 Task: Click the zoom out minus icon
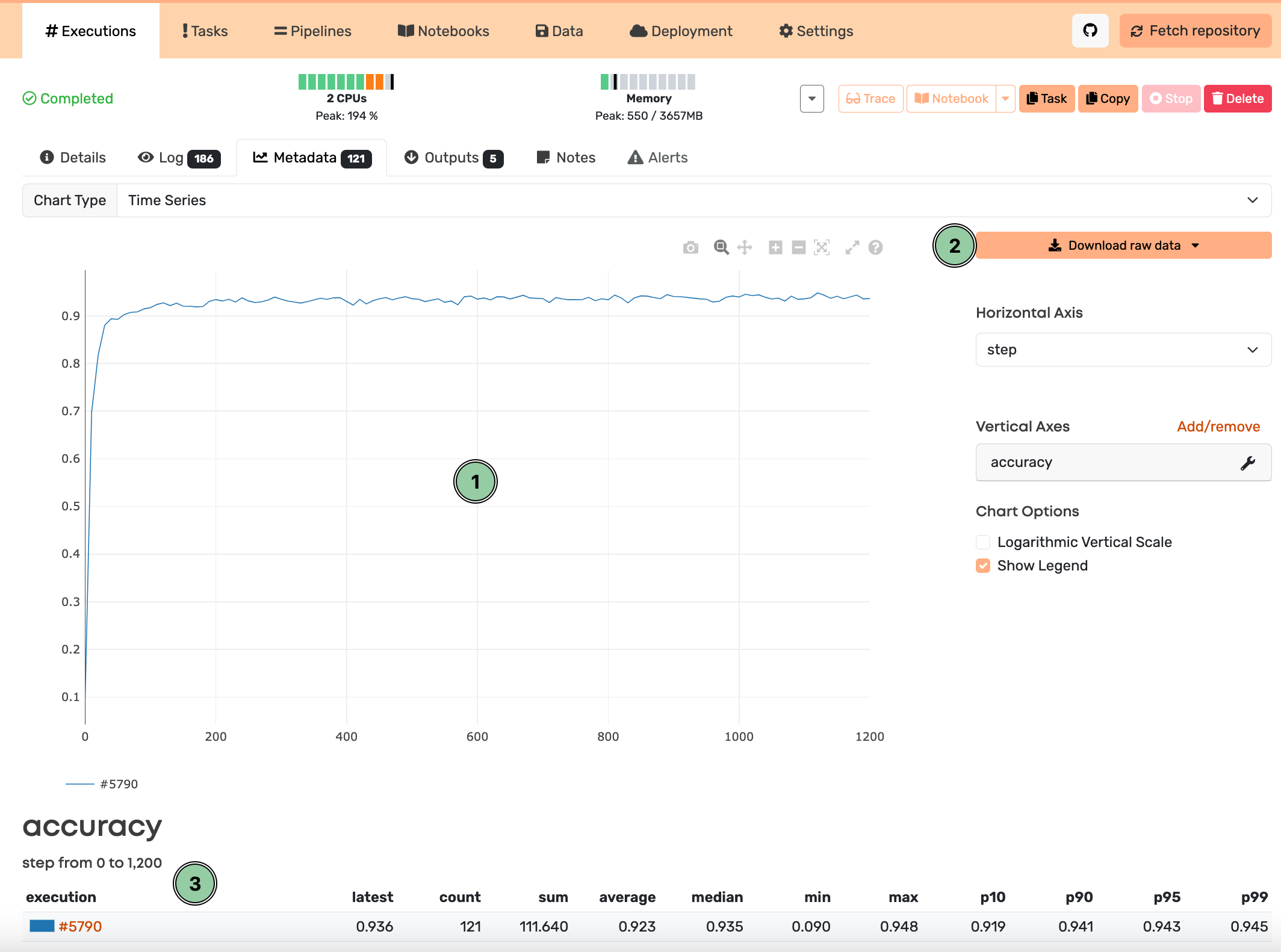(x=798, y=247)
